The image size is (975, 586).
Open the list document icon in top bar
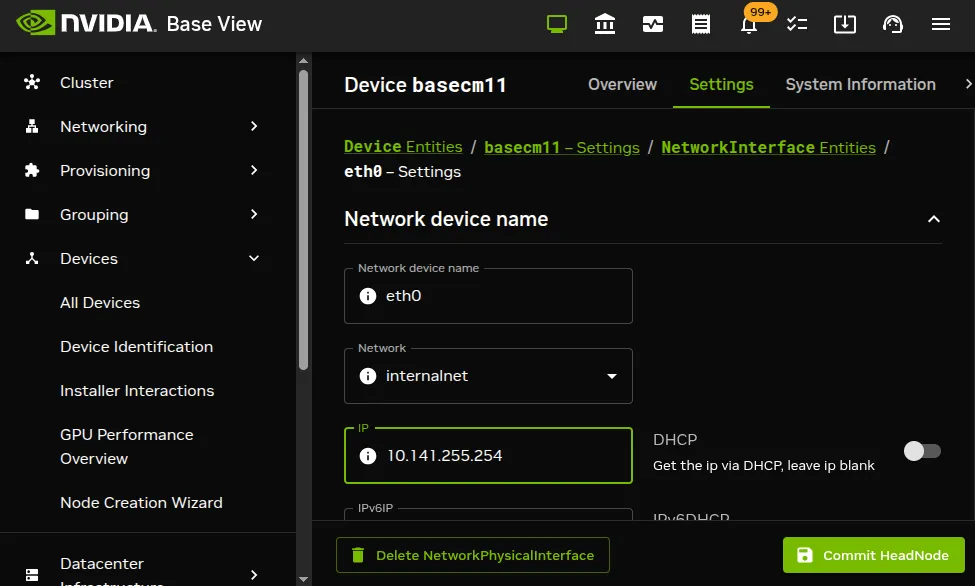[x=701, y=24]
